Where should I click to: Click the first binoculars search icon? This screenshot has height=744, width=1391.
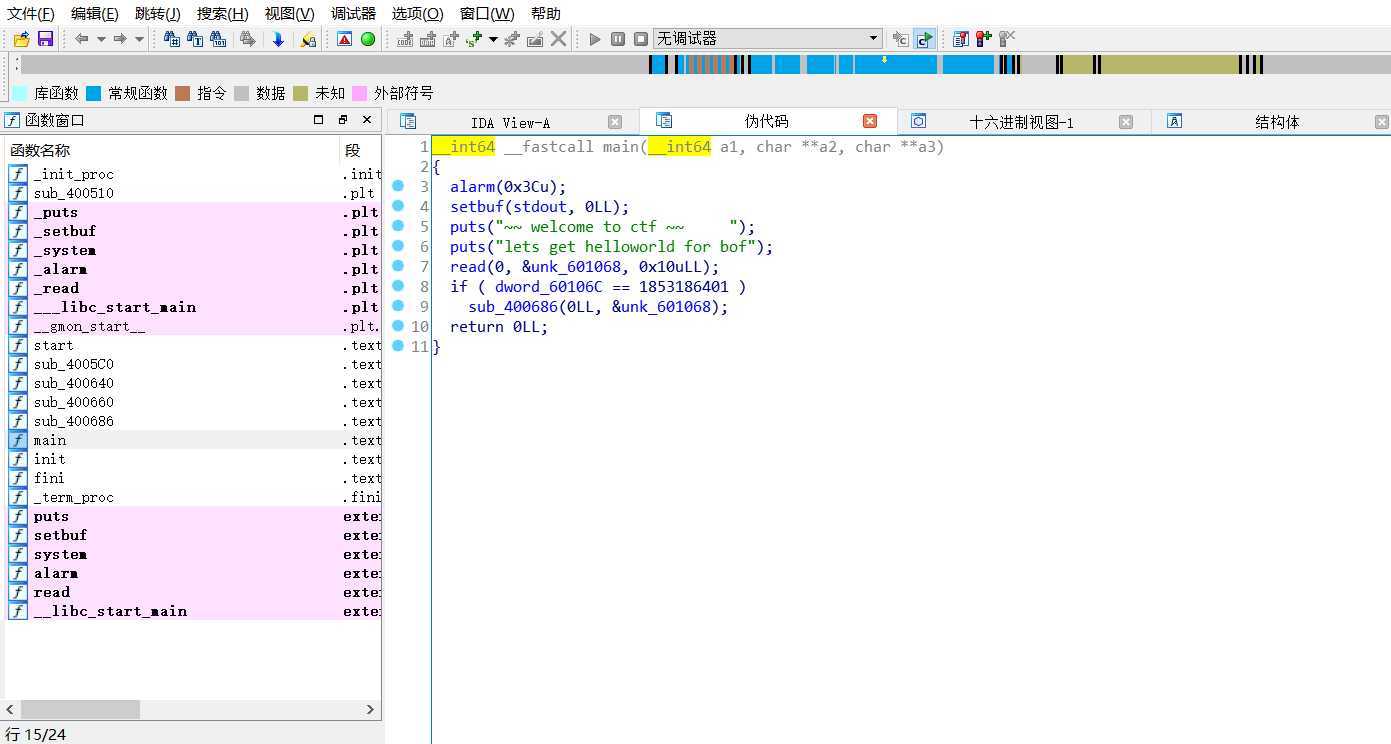[x=172, y=39]
